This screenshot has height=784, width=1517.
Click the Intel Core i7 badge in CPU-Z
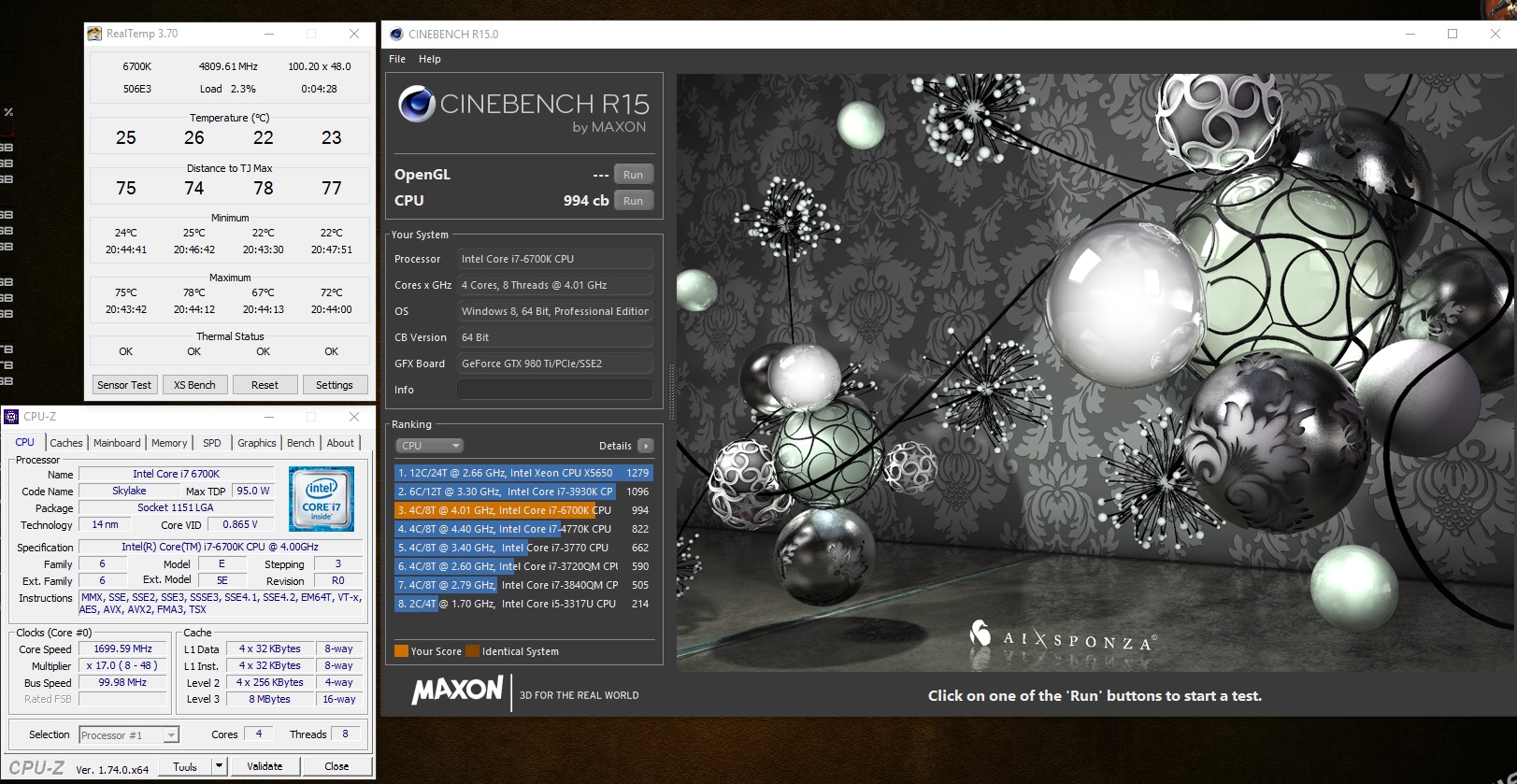(322, 499)
